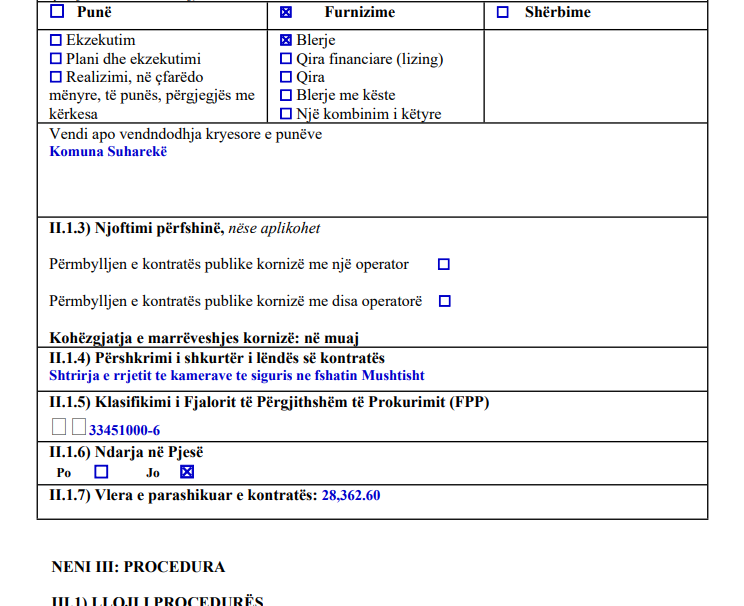
Task: Enable the Blerje me këste checkbox
Action: [x=286, y=95]
